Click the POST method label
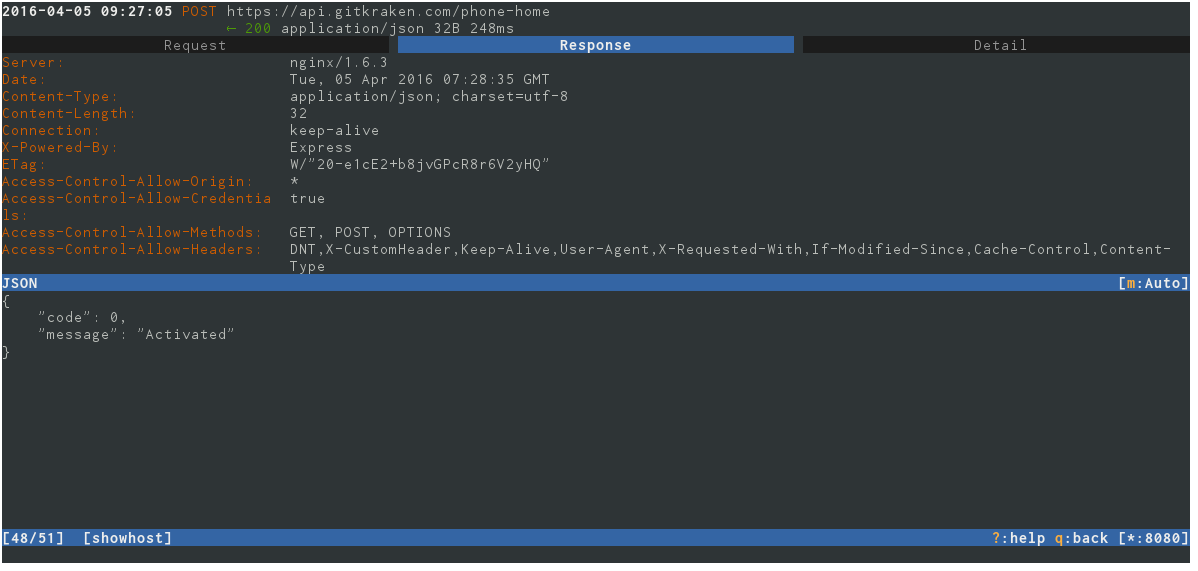The width and height of the screenshot is (1198, 571). point(199,11)
